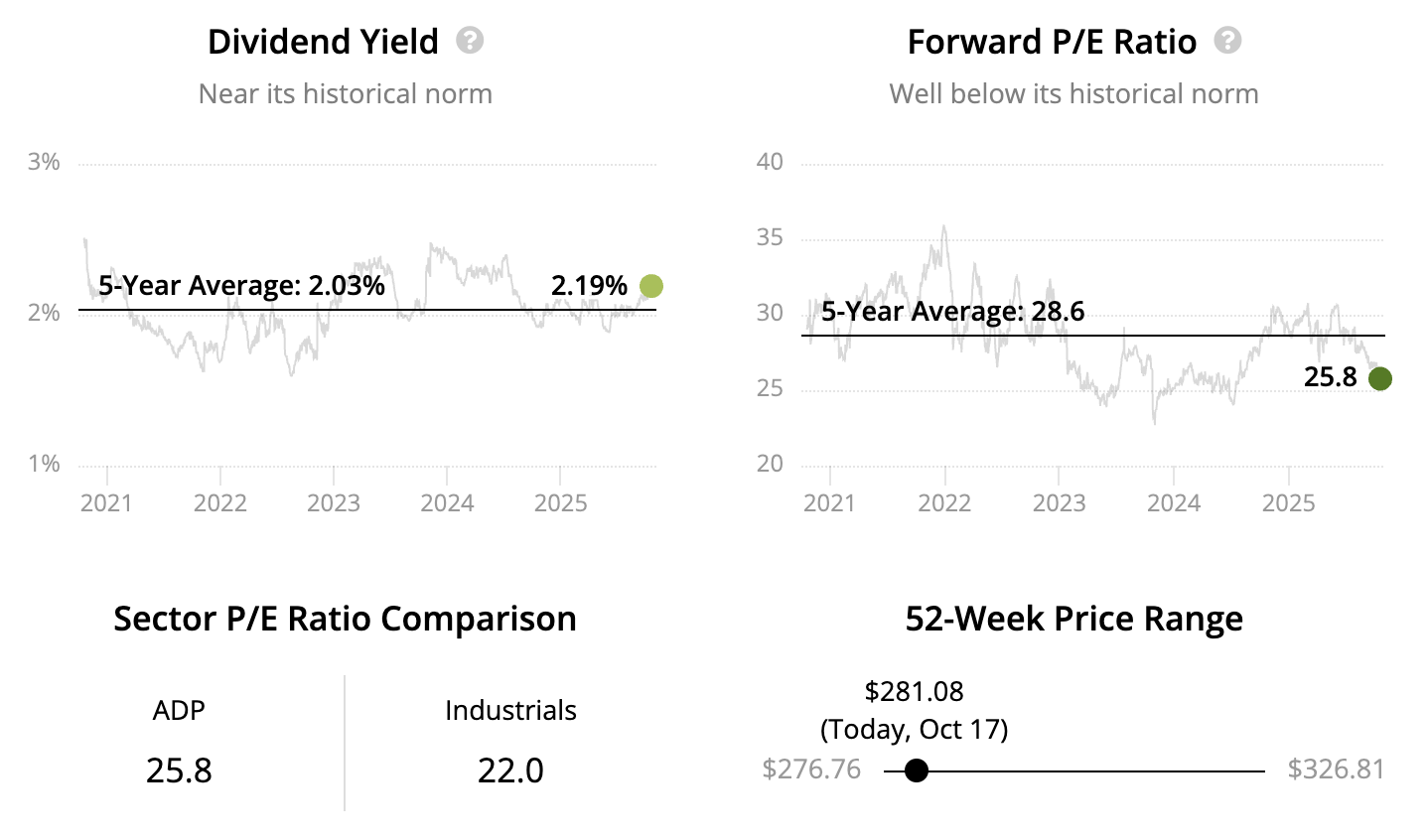1428x840 pixels.
Task: Click the light green current dividend yield dot
Action: coord(650,286)
